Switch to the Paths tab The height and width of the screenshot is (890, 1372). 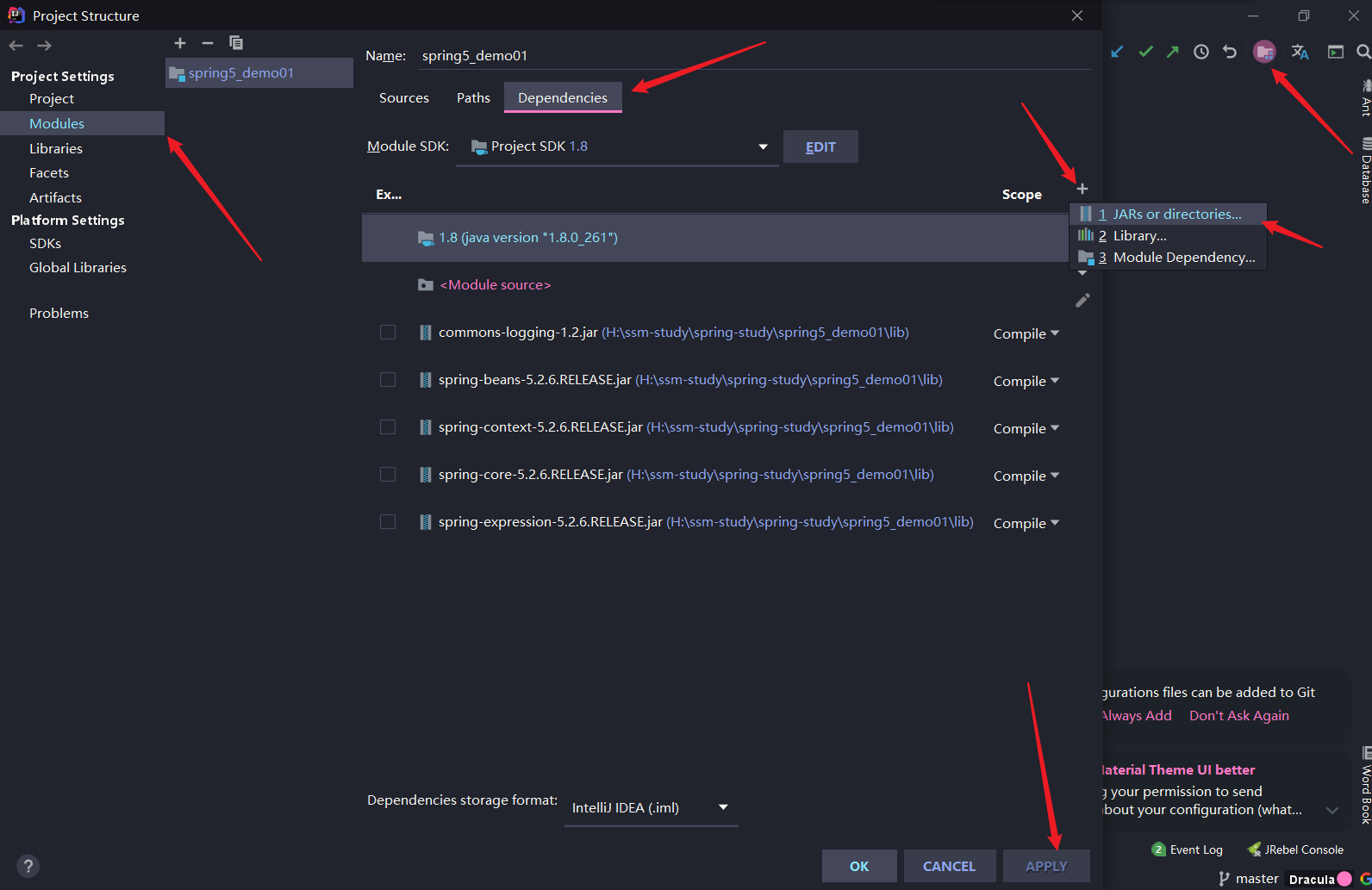pos(473,98)
